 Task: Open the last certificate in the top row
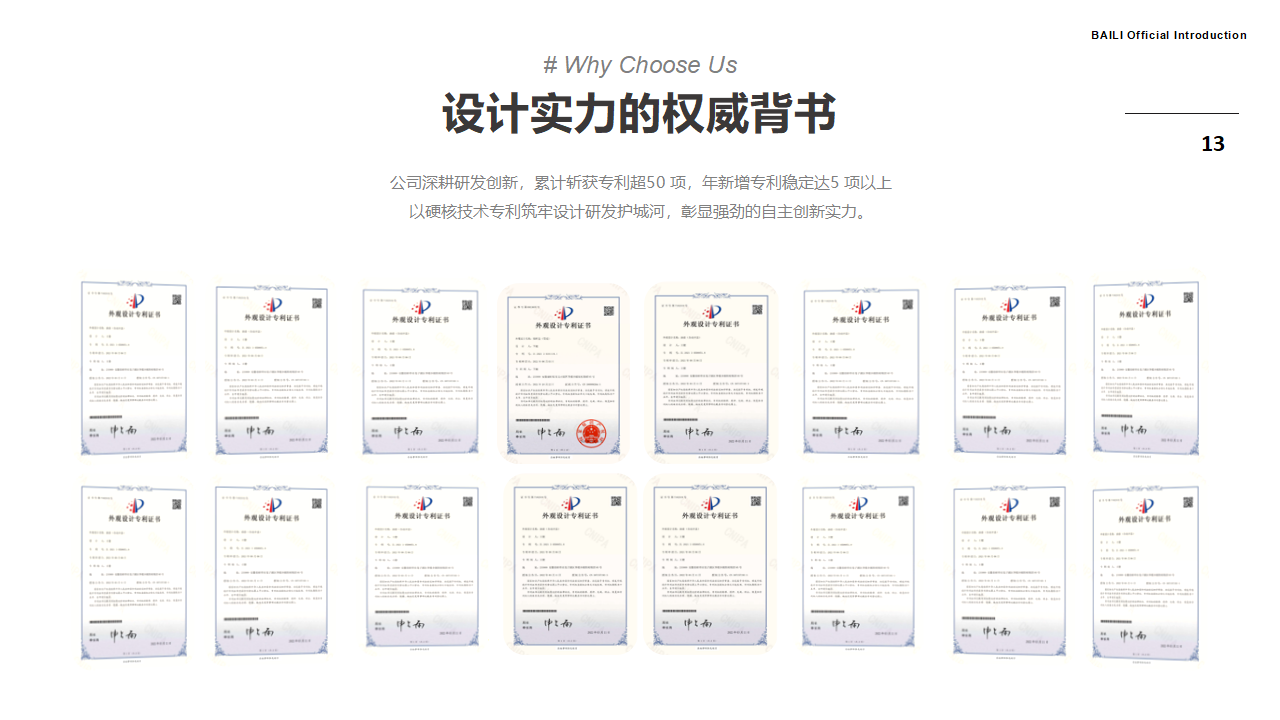[1146, 369]
